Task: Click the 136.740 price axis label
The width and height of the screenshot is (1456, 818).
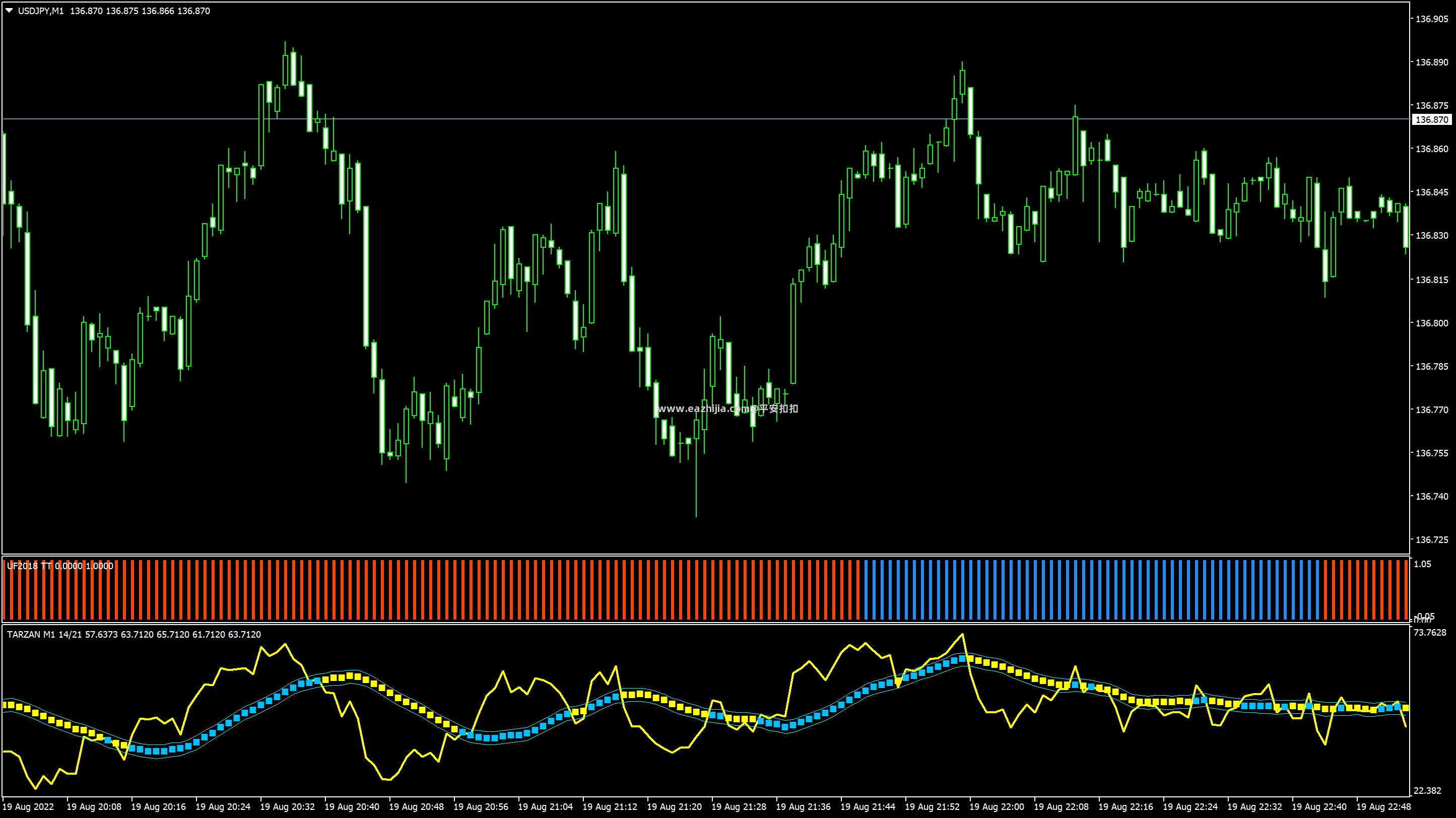Action: point(1432,497)
